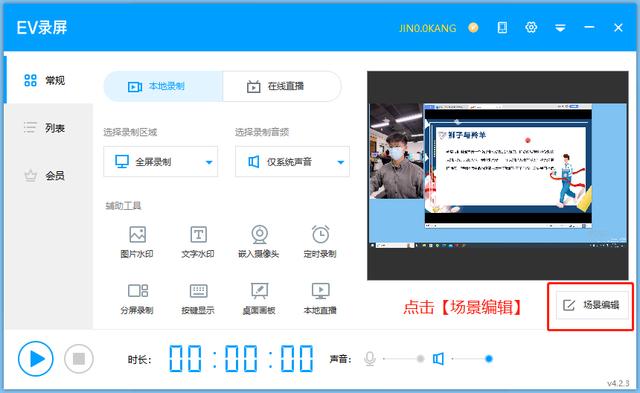Select the 常规 sidebar item
Viewport: 640px width, 393px height.
coord(49,80)
